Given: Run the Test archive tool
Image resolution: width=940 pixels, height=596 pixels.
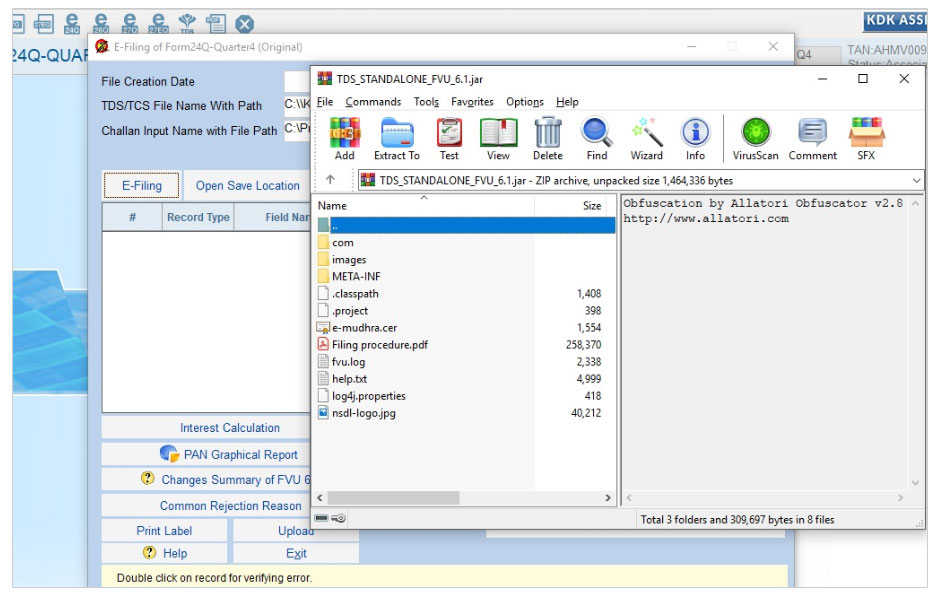Looking at the screenshot, I should (x=449, y=139).
